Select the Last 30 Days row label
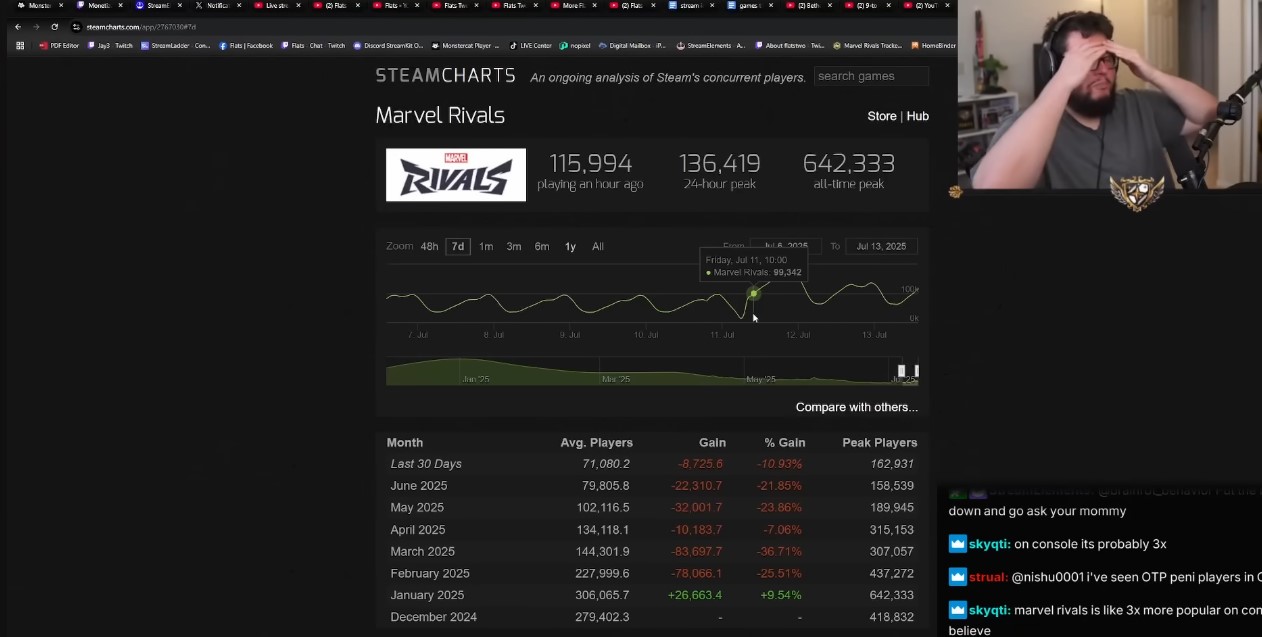This screenshot has width=1262, height=637. pos(426,464)
